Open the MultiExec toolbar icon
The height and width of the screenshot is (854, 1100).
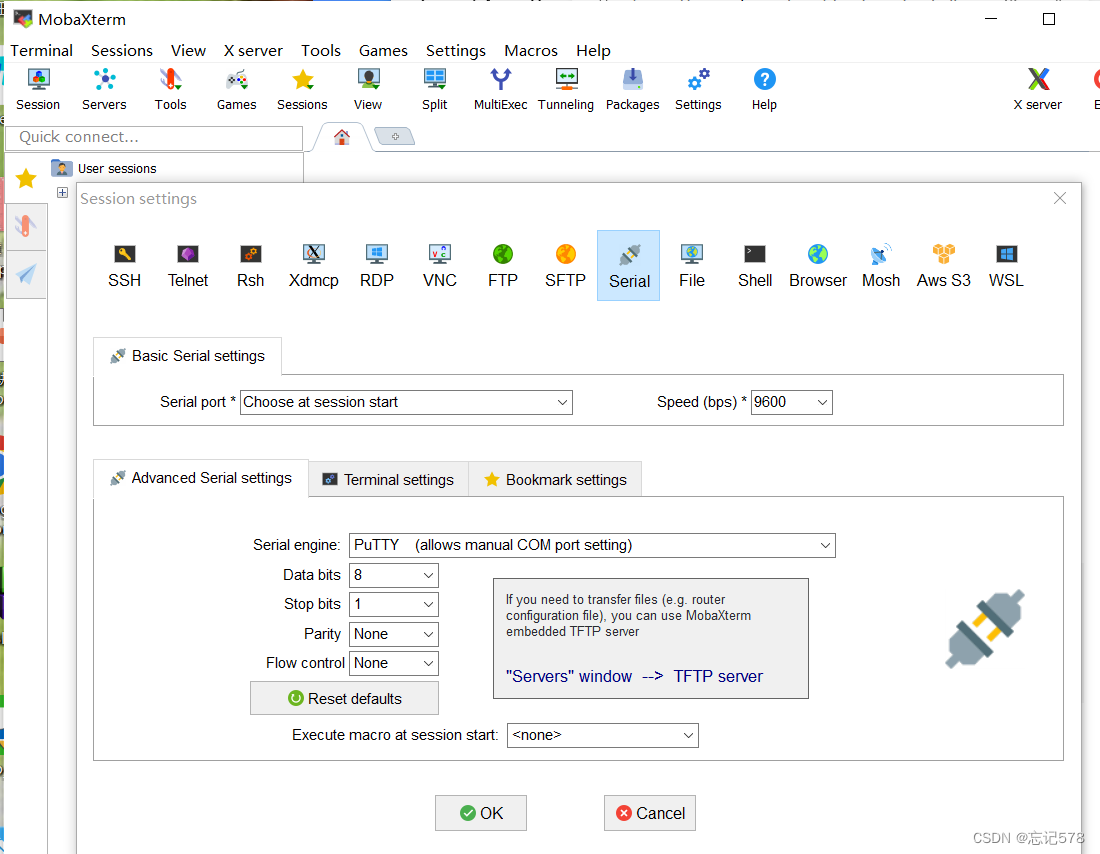pos(500,89)
